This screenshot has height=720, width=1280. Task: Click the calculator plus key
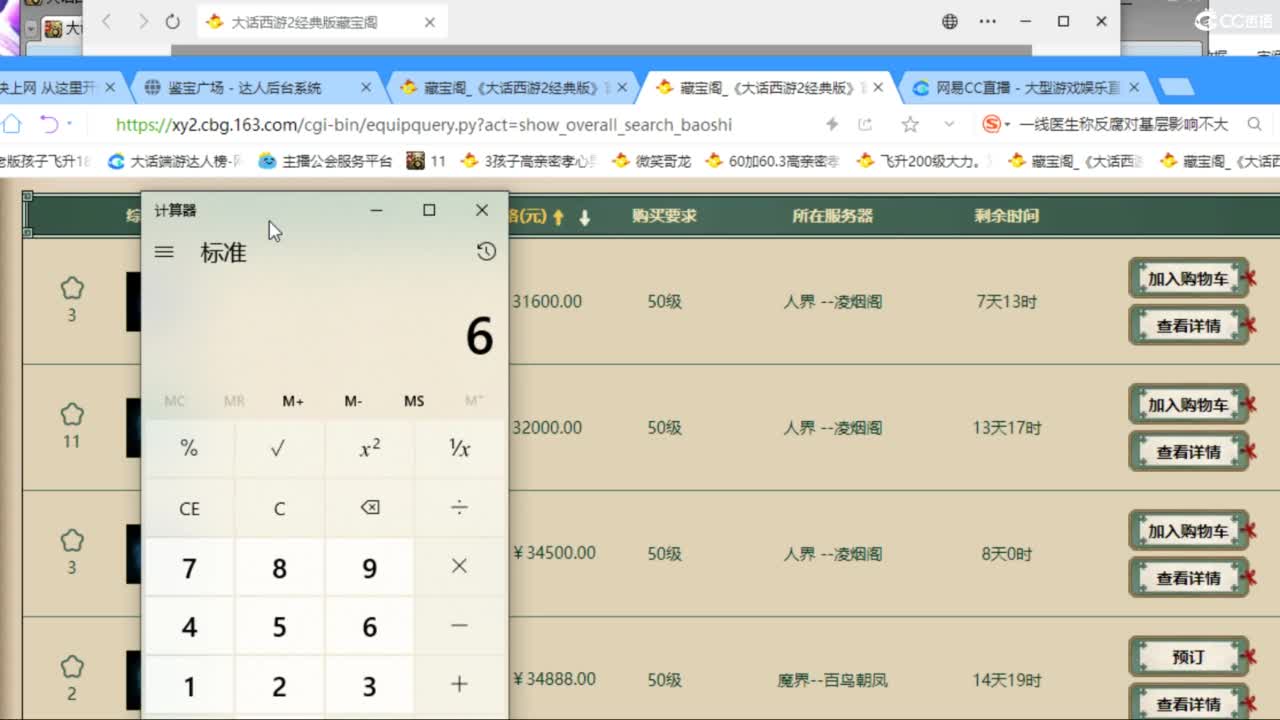[x=459, y=685]
